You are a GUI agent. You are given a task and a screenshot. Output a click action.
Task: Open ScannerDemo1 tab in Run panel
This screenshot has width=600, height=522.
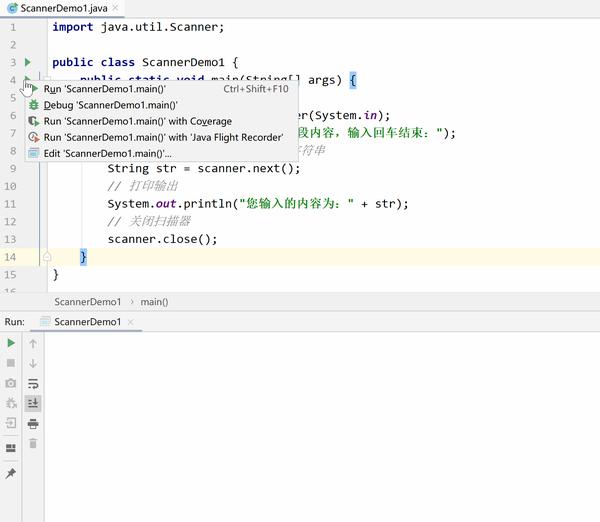[87, 322]
